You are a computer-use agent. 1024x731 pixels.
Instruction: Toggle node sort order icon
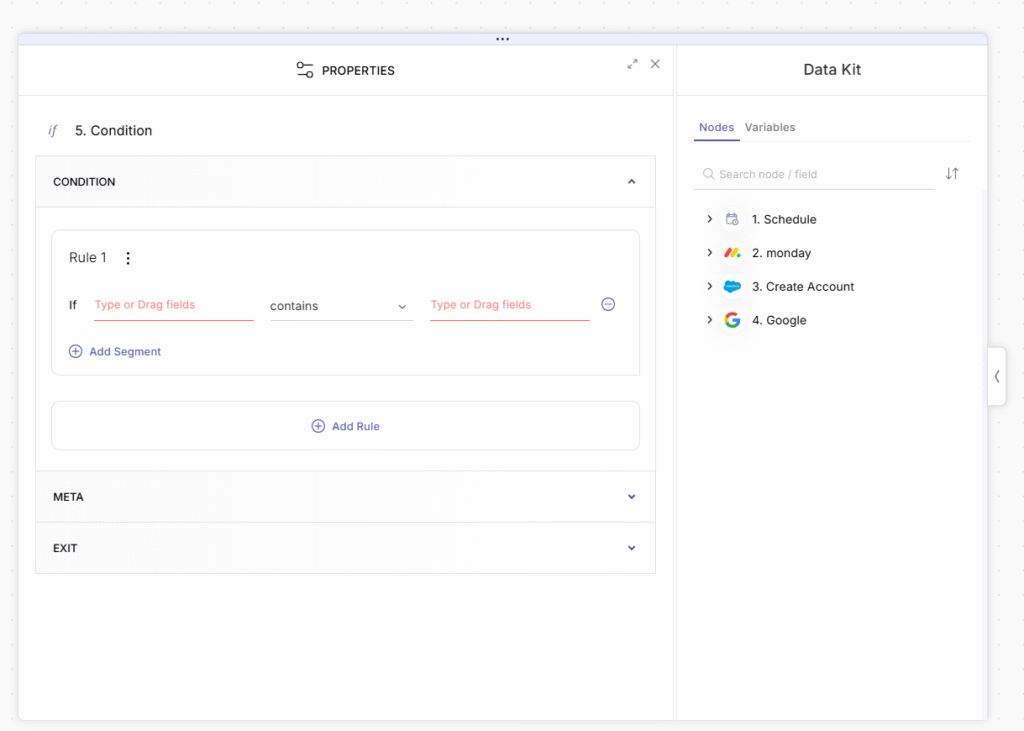click(x=952, y=174)
